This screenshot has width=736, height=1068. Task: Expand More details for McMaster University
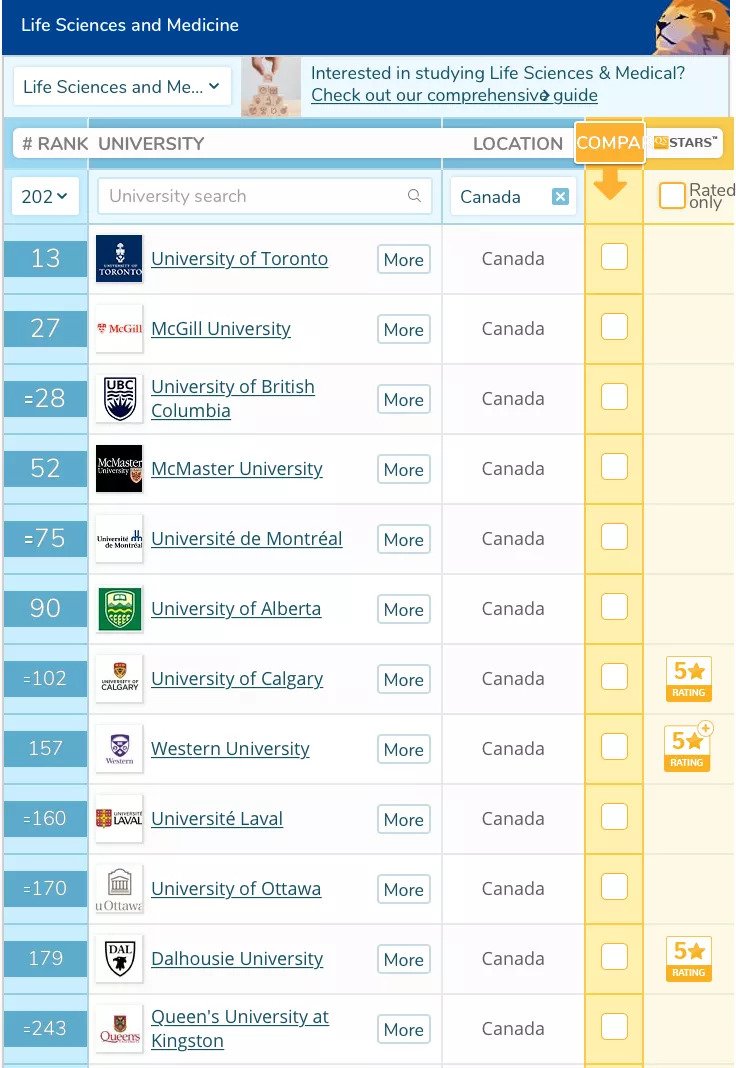click(x=404, y=470)
